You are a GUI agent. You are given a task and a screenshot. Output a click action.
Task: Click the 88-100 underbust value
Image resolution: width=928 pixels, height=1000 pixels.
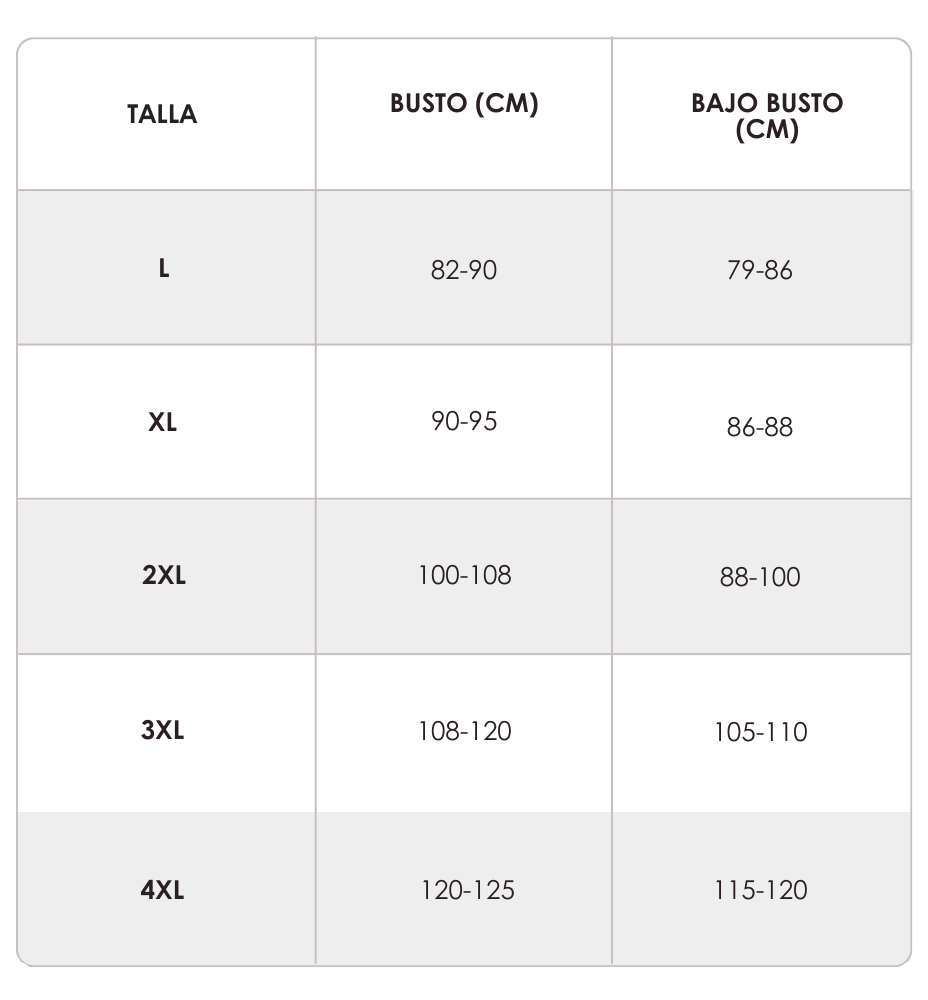(760, 577)
